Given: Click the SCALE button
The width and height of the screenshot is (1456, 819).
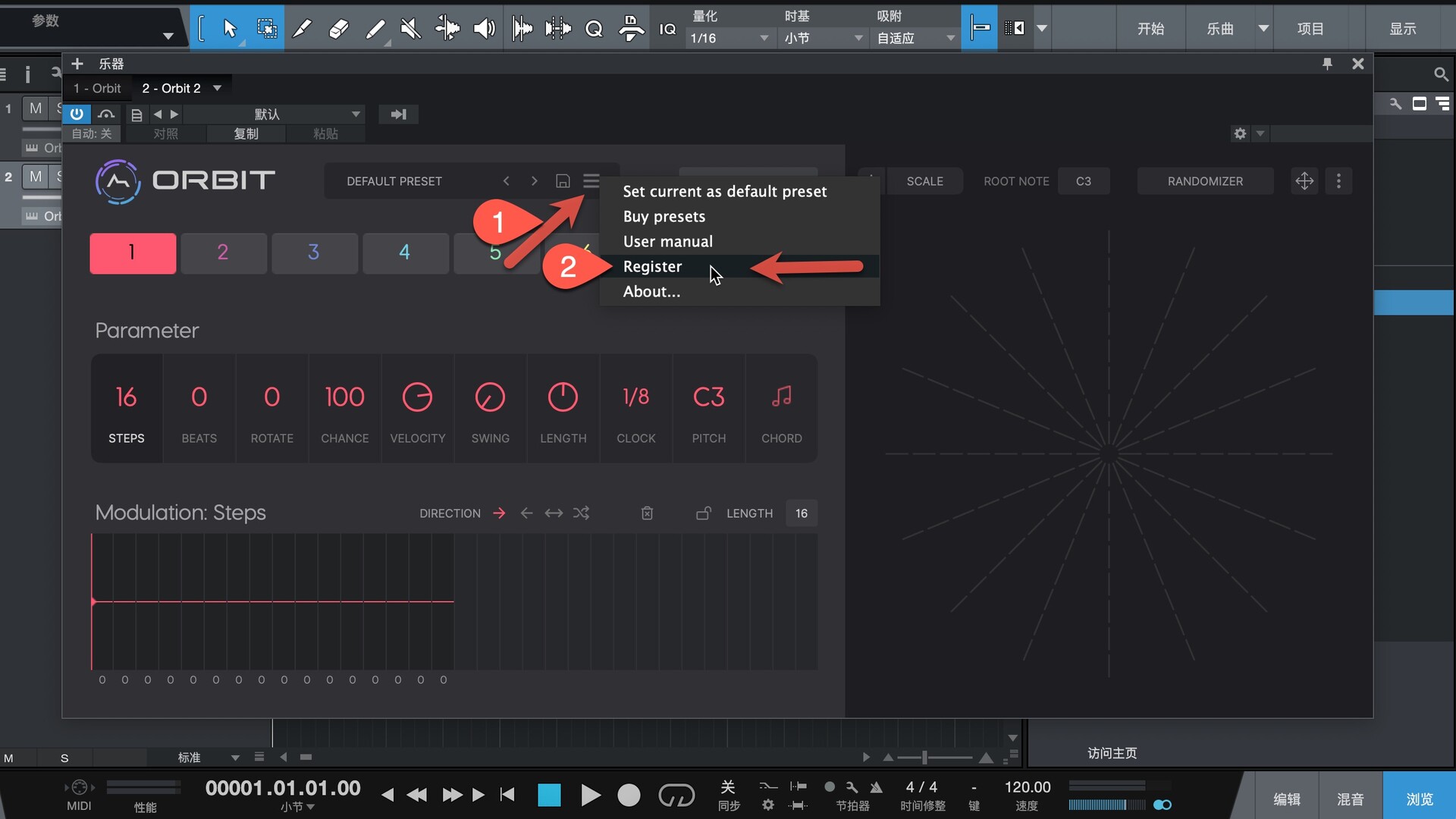Looking at the screenshot, I should tap(925, 181).
